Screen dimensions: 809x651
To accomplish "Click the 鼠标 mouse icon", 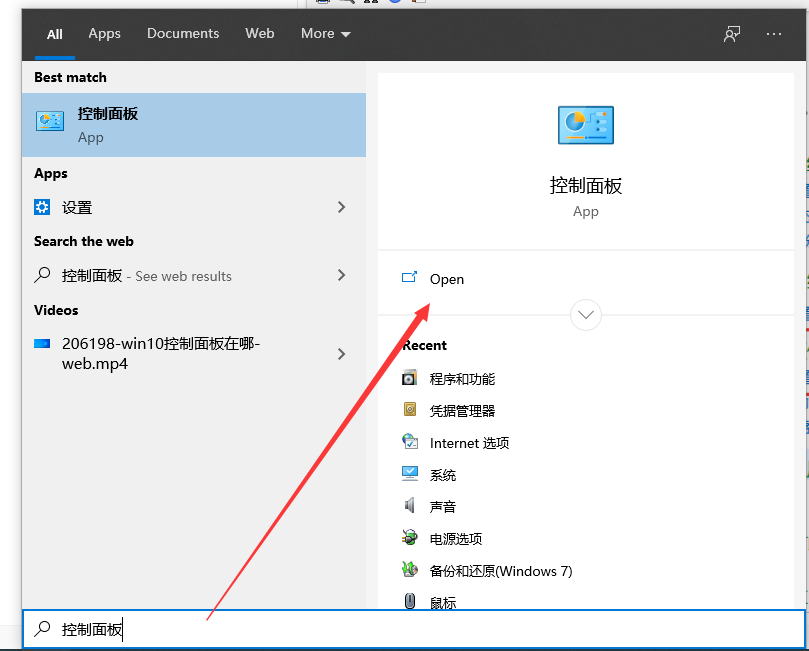I will click(410, 601).
